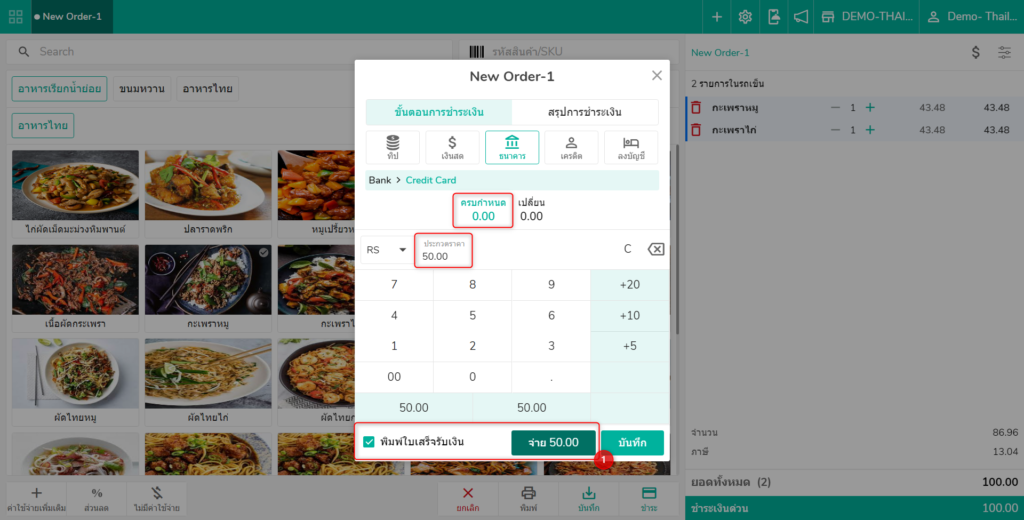Click the ชำระเงินด่วน quick pay bar
The height and width of the screenshot is (520, 1024).
(x=854, y=508)
